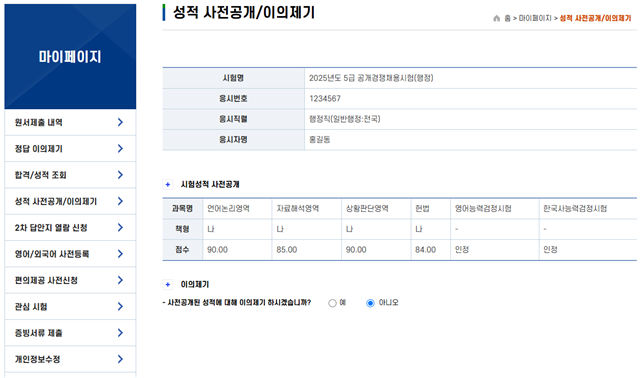
Task: Click chevron arrow next to 개인정보수정
Action: point(120,359)
